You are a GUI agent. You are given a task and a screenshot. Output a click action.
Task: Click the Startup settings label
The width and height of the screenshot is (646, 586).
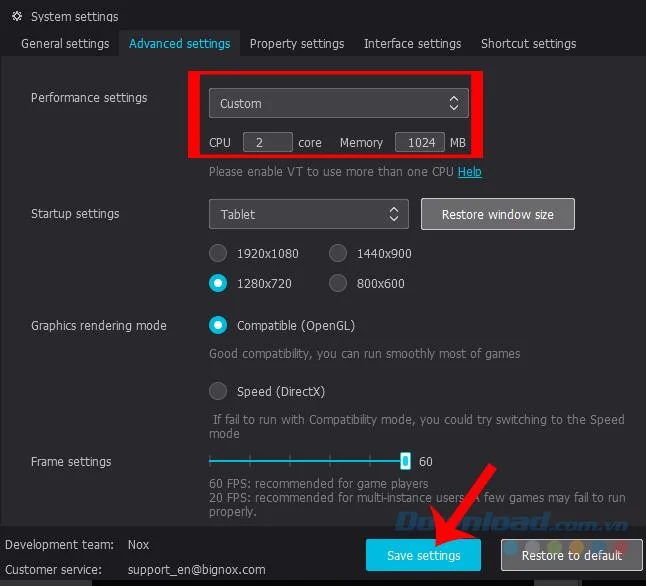point(75,213)
